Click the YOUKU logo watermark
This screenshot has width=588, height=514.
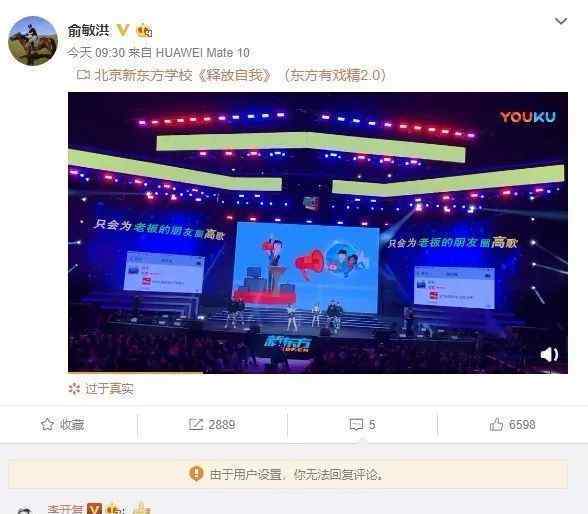point(528,117)
